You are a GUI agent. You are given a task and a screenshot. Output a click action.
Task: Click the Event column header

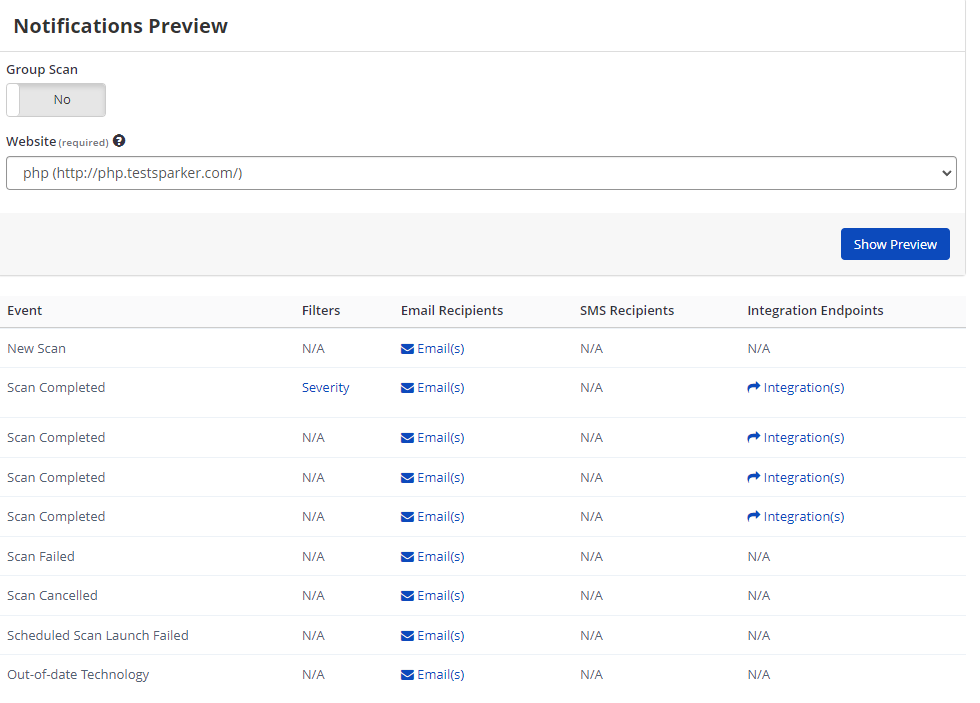24,310
